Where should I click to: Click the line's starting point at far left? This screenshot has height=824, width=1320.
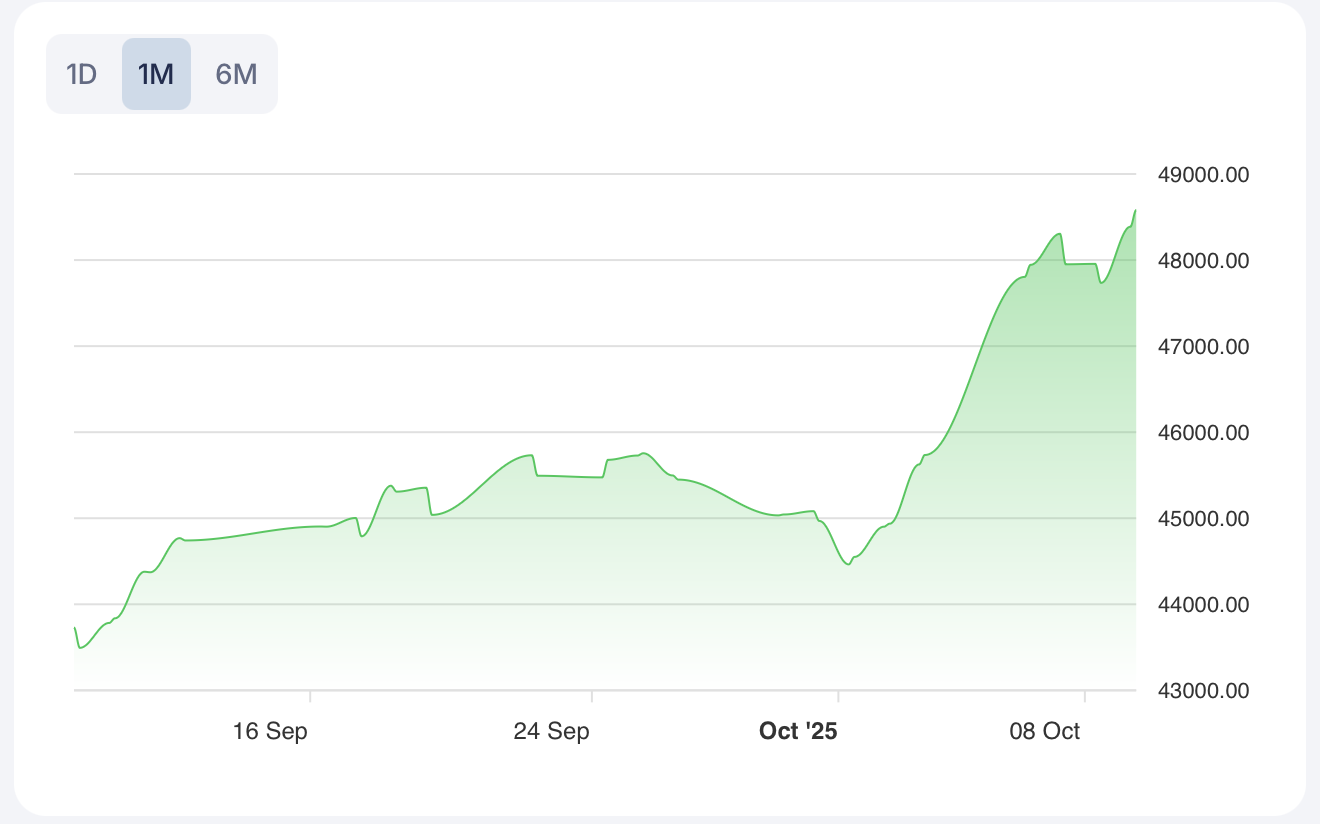75,628
